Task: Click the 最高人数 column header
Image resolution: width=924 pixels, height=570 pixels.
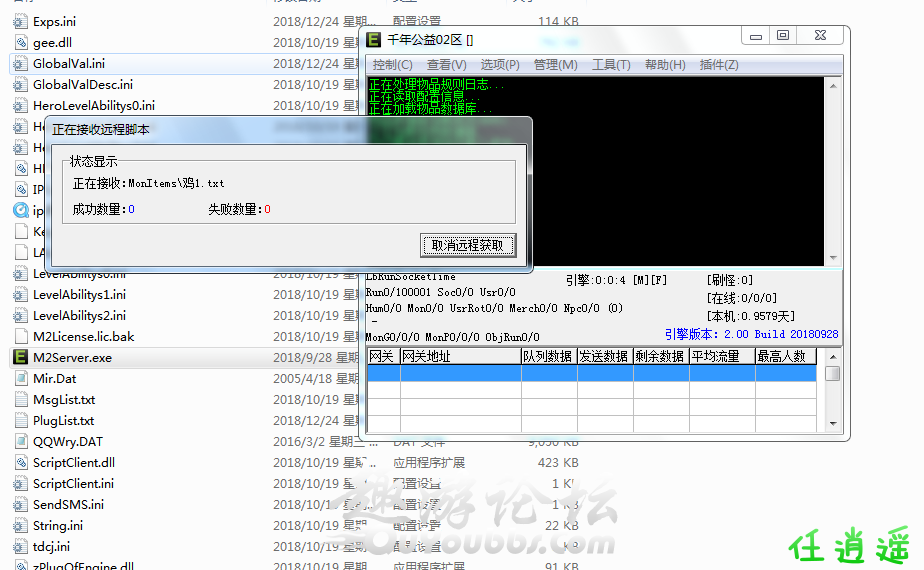Action: click(786, 356)
